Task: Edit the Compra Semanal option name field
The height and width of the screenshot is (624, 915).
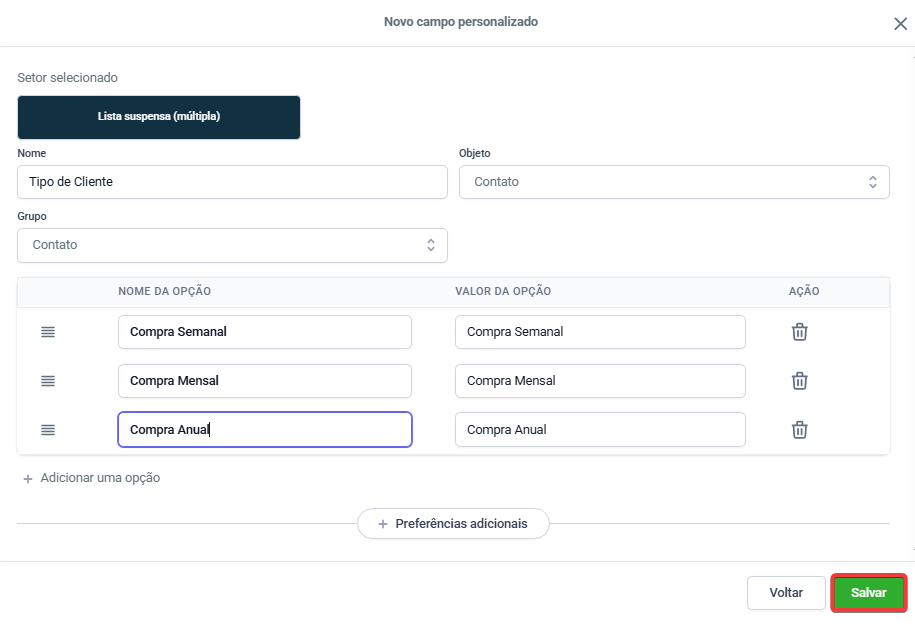Action: pos(264,332)
